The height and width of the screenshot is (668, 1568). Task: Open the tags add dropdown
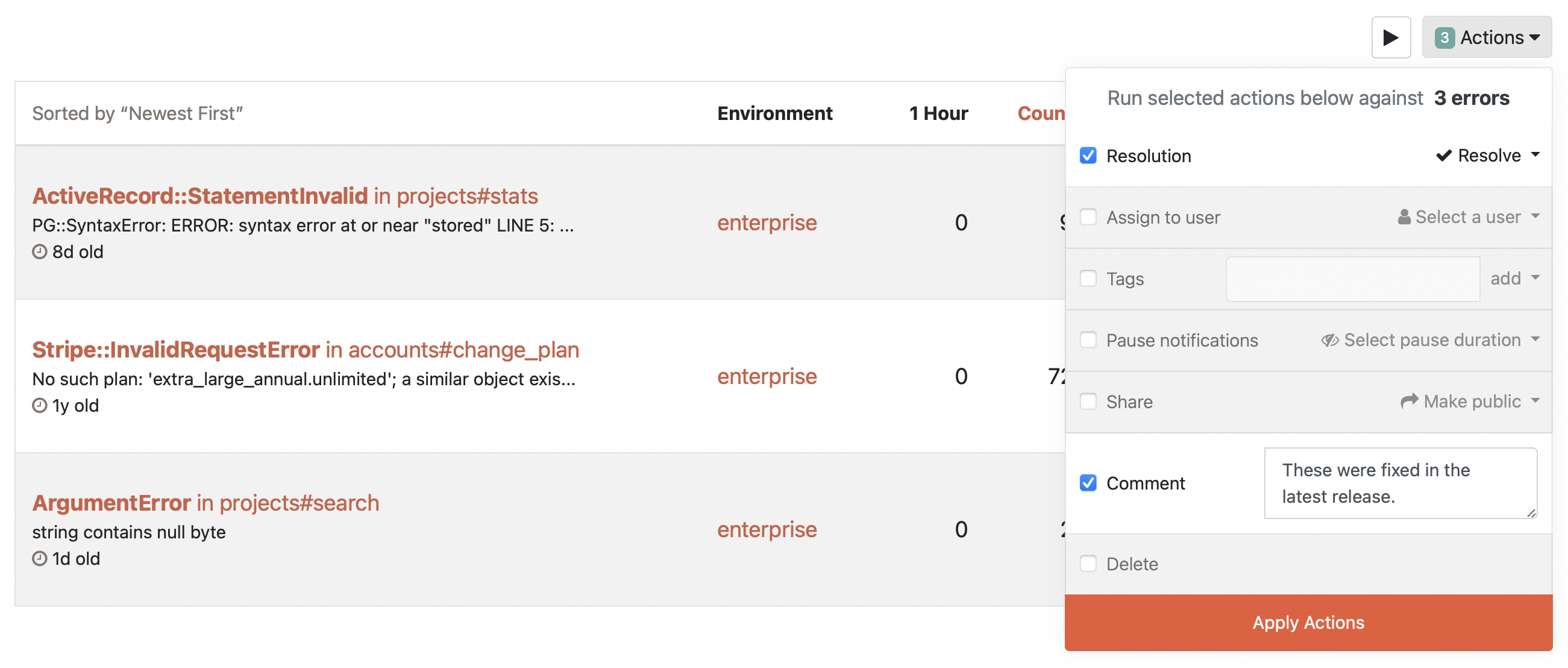(x=1514, y=279)
